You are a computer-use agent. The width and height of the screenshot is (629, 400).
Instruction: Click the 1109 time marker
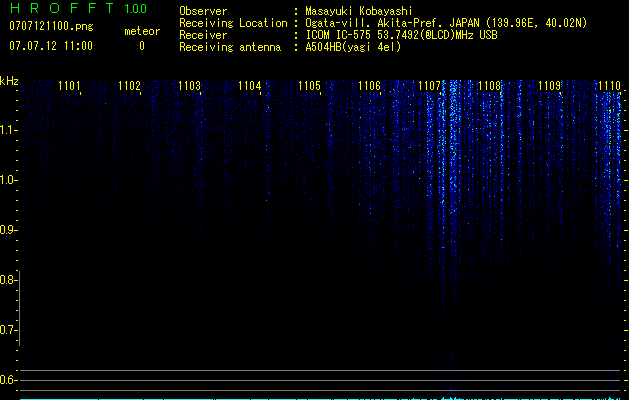pos(550,85)
